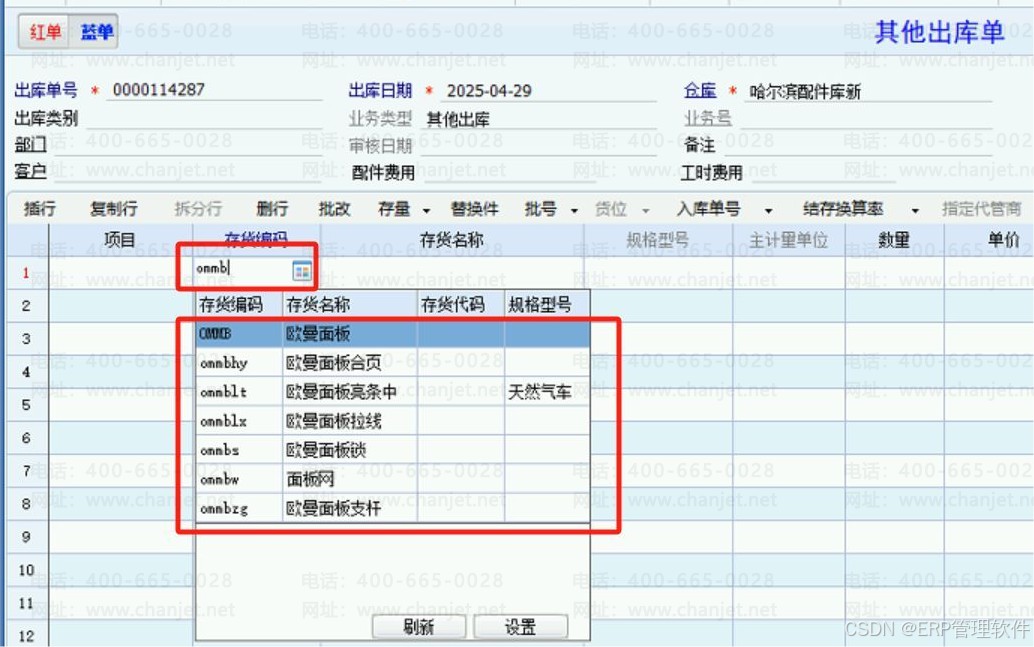Select the onmbw 面板网 row
This screenshot has width=1034, height=647.
392,479
